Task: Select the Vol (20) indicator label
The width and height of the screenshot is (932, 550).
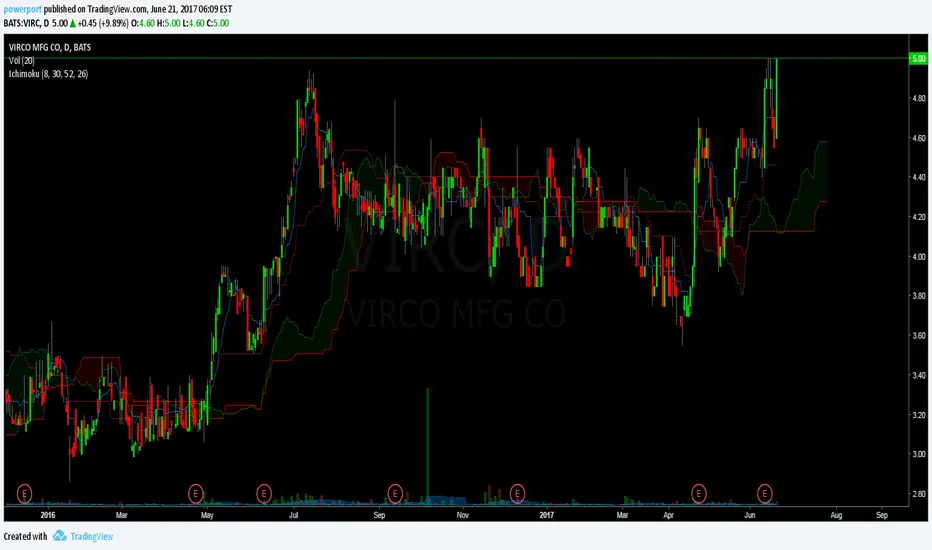Action: point(21,61)
